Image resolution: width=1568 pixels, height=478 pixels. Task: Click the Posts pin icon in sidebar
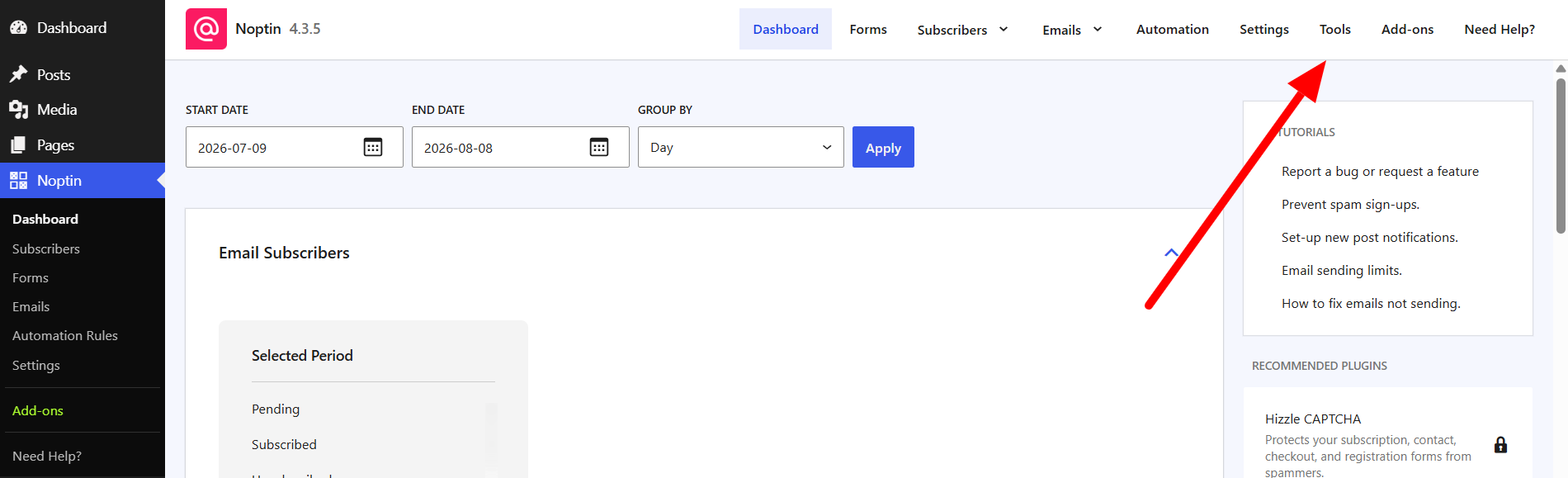pyautogui.click(x=18, y=74)
